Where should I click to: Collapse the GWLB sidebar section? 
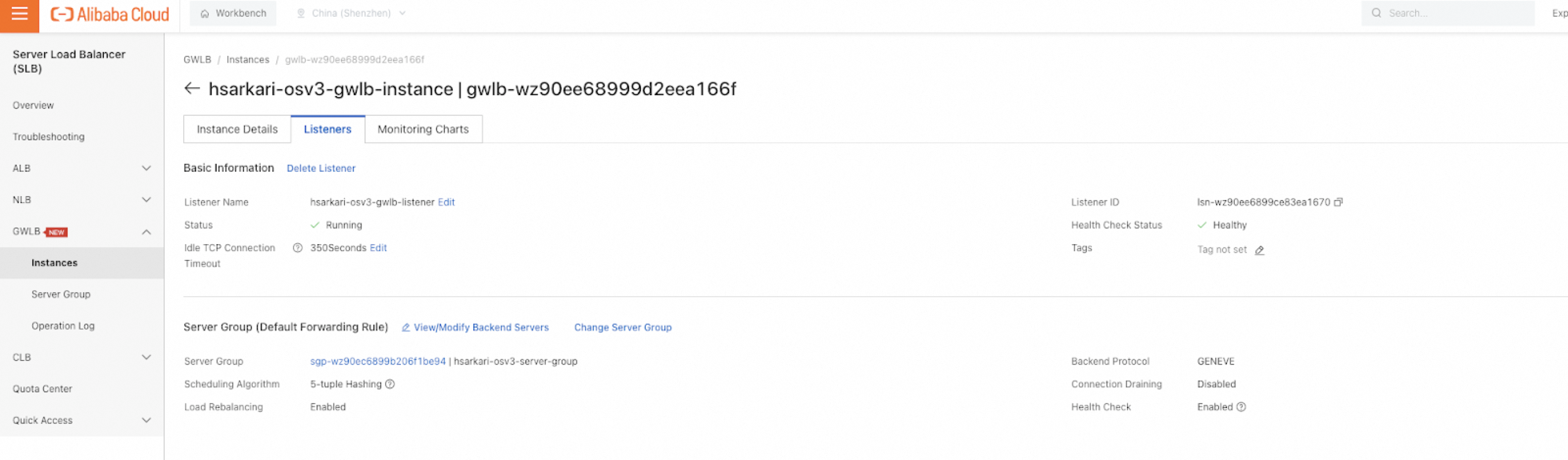(x=146, y=232)
